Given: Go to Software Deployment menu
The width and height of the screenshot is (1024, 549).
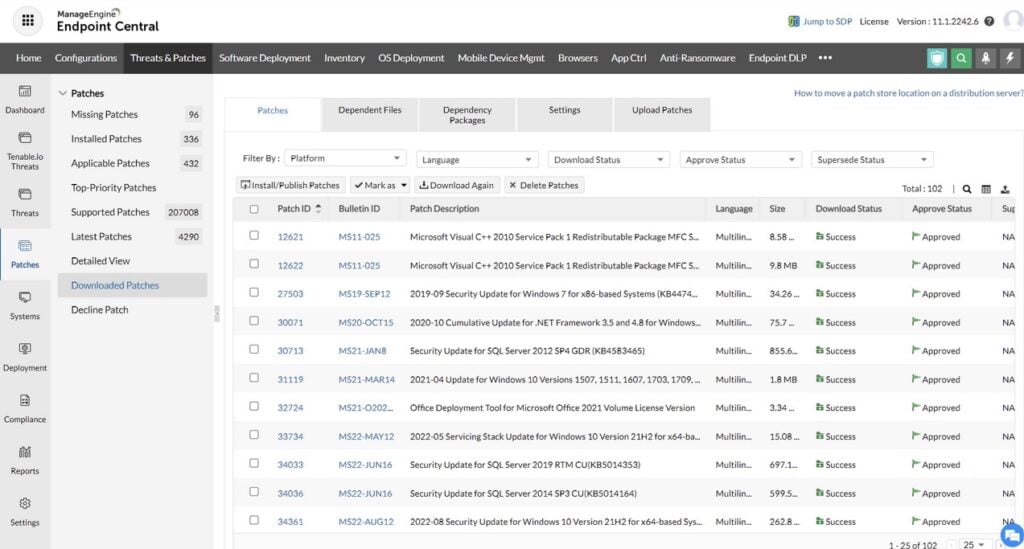Looking at the screenshot, I should click(x=264, y=58).
